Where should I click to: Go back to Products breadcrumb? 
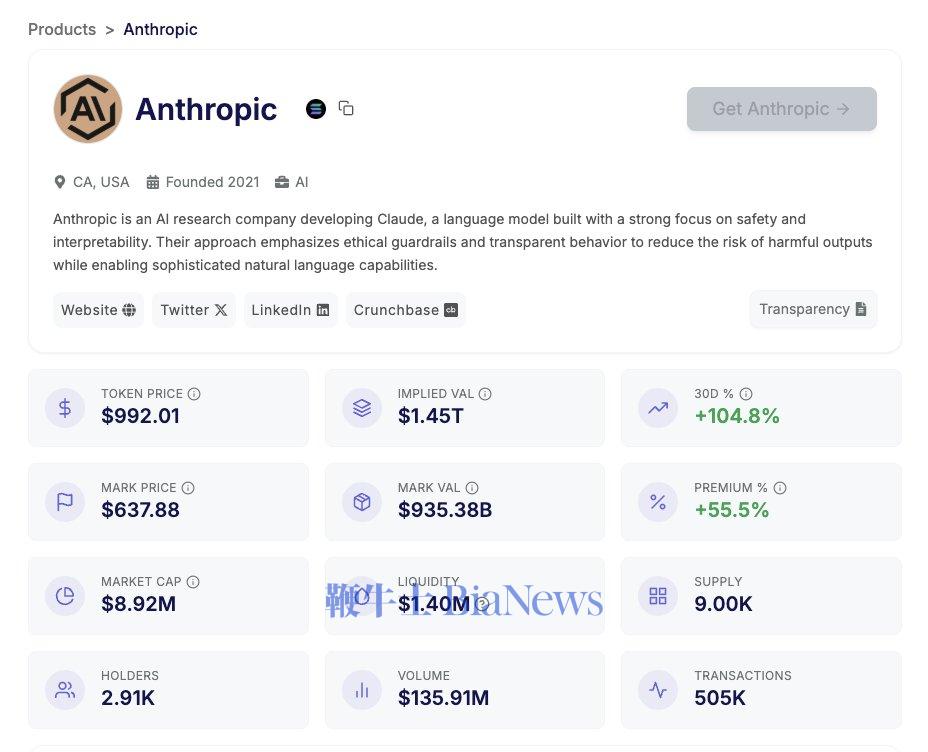pos(62,29)
